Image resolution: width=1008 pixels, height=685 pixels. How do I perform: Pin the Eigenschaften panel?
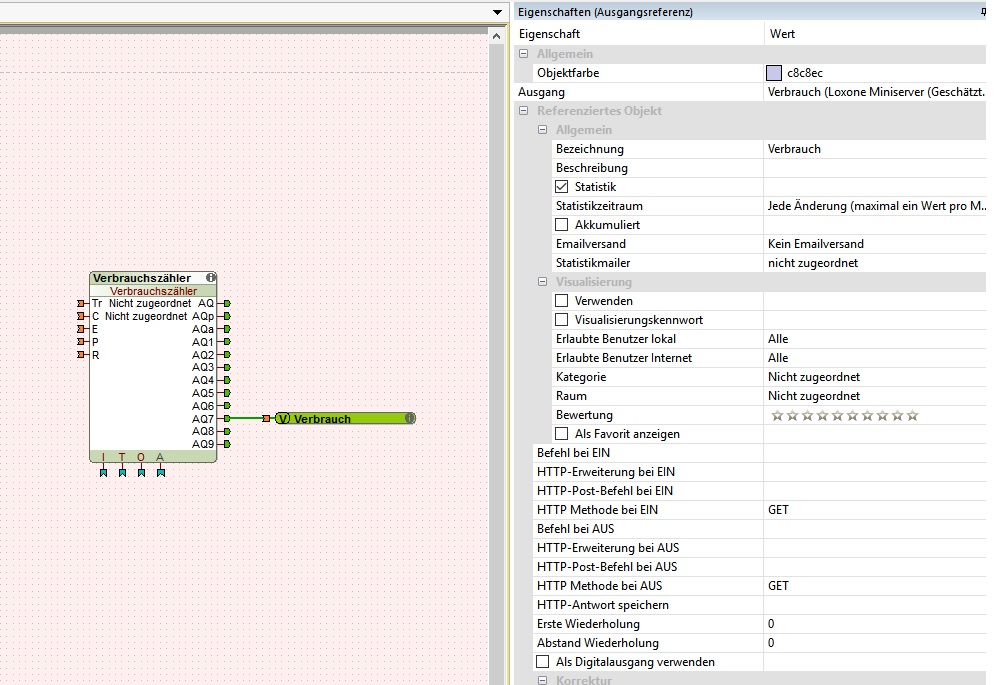coord(982,12)
